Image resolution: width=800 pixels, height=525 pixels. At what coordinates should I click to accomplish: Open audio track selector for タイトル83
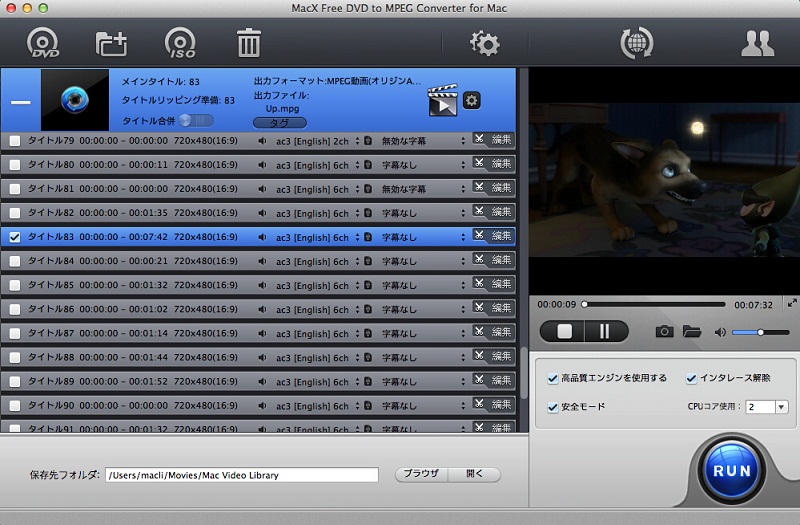tap(358, 237)
